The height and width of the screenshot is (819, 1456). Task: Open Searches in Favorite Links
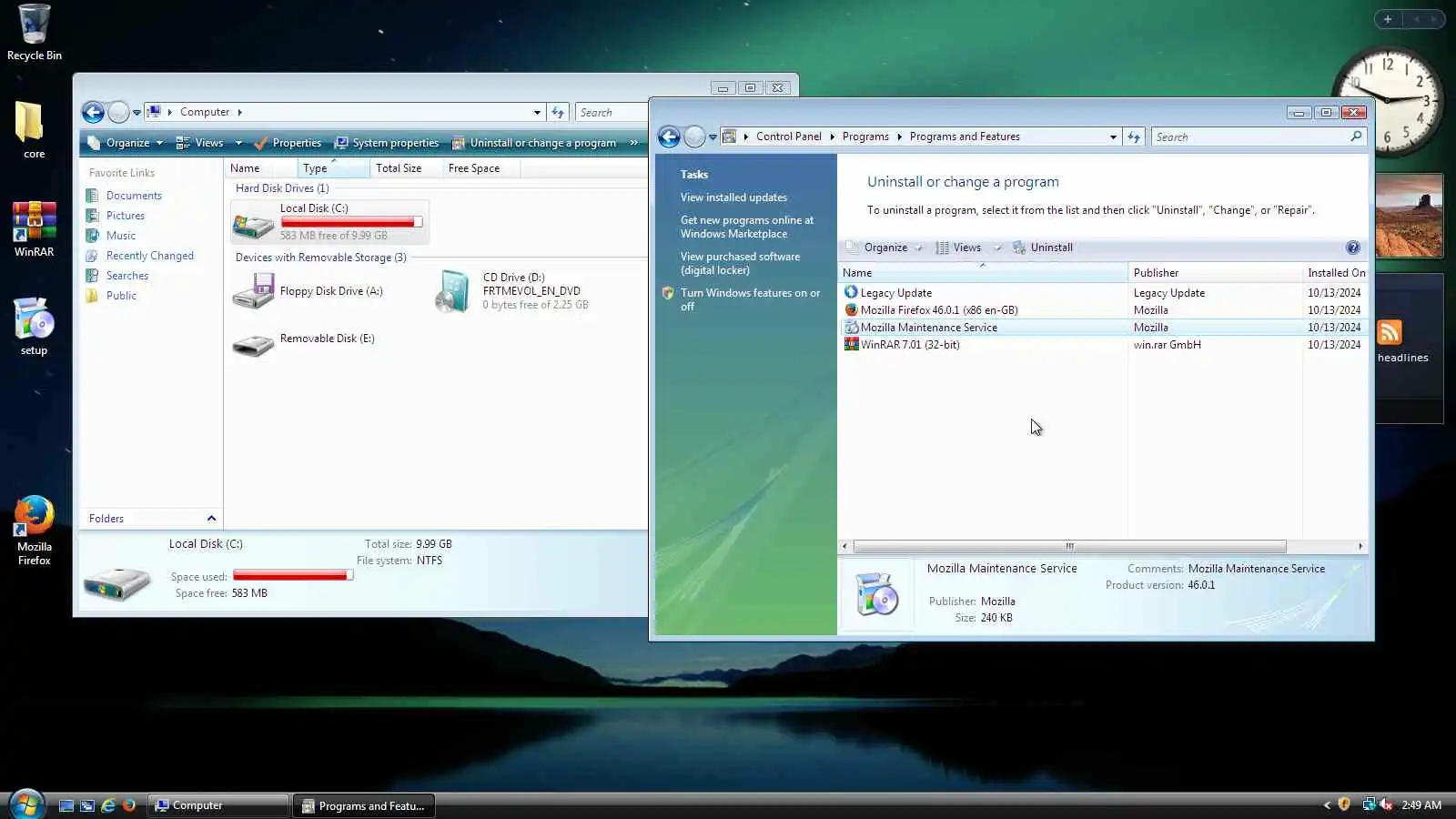[127, 276]
